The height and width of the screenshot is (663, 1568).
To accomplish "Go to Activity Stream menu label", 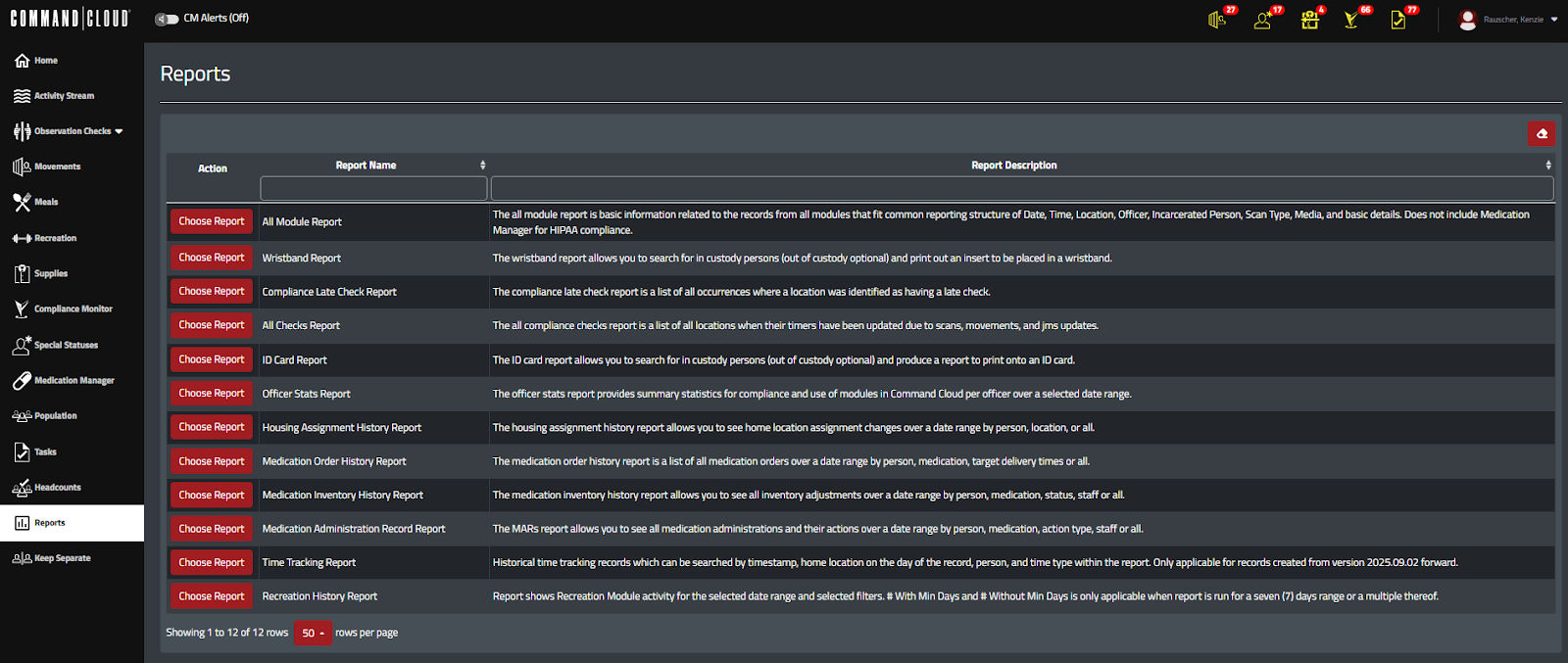I will tap(65, 96).
